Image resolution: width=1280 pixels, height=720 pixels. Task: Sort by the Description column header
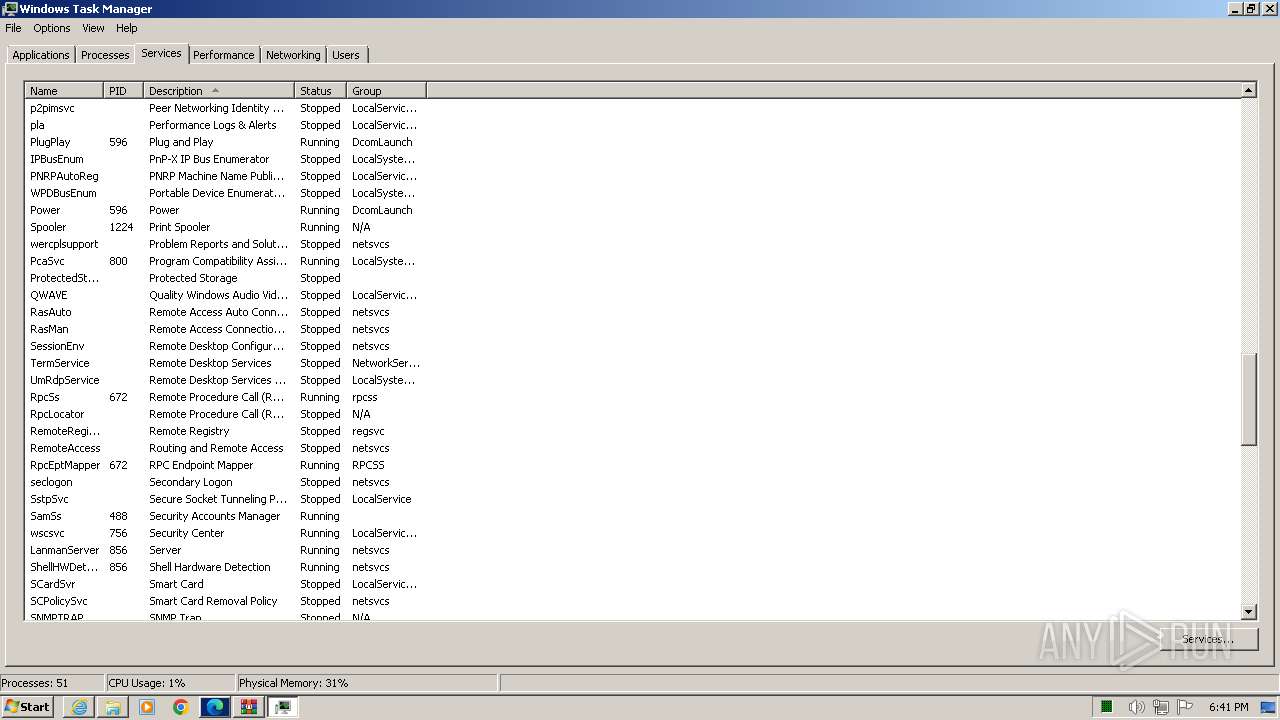tap(219, 91)
